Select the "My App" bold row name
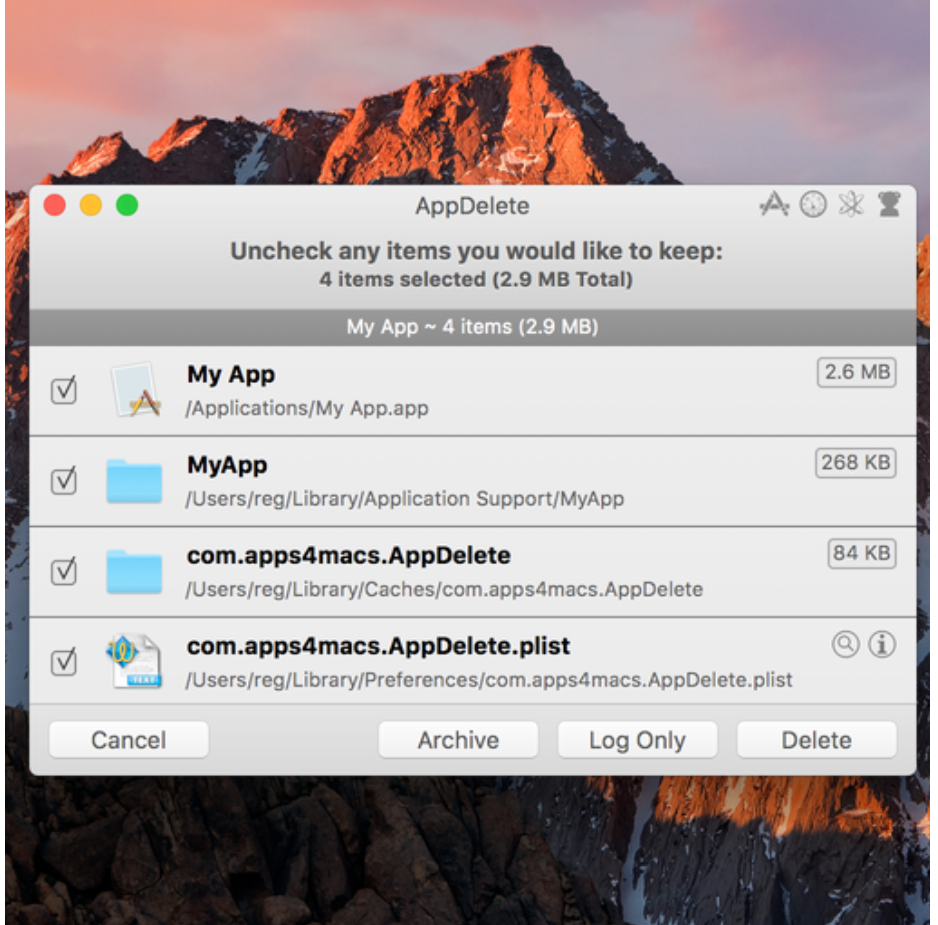 coord(231,375)
